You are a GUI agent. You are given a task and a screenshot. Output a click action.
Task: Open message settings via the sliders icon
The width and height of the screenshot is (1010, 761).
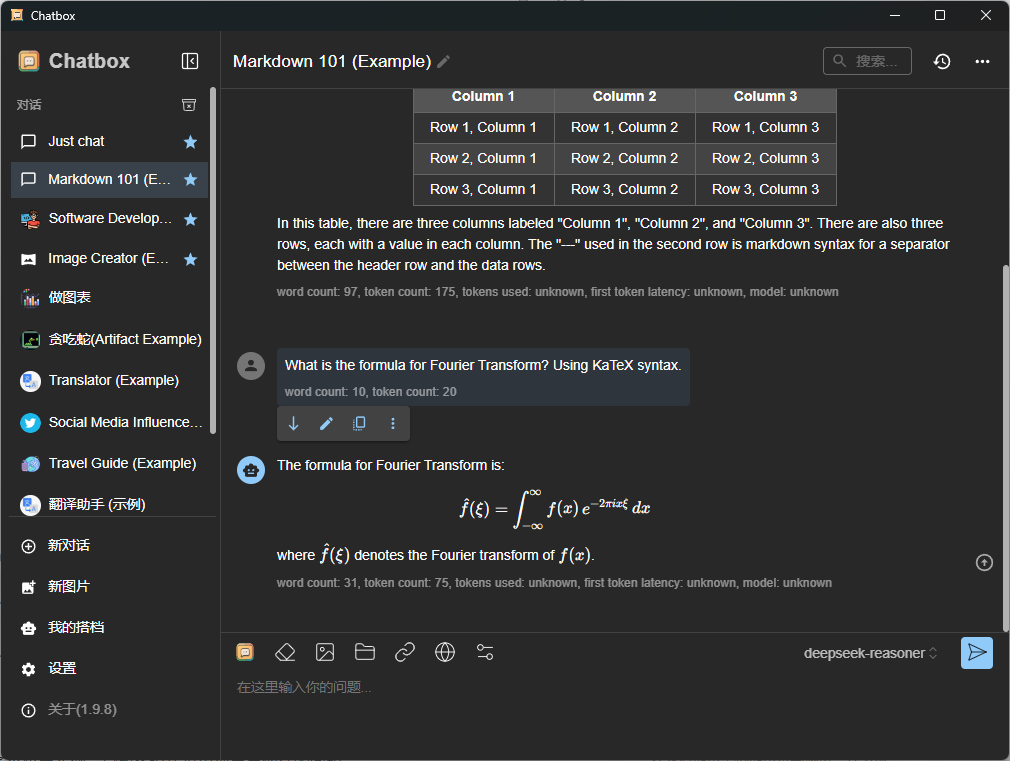click(x=485, y=651)
